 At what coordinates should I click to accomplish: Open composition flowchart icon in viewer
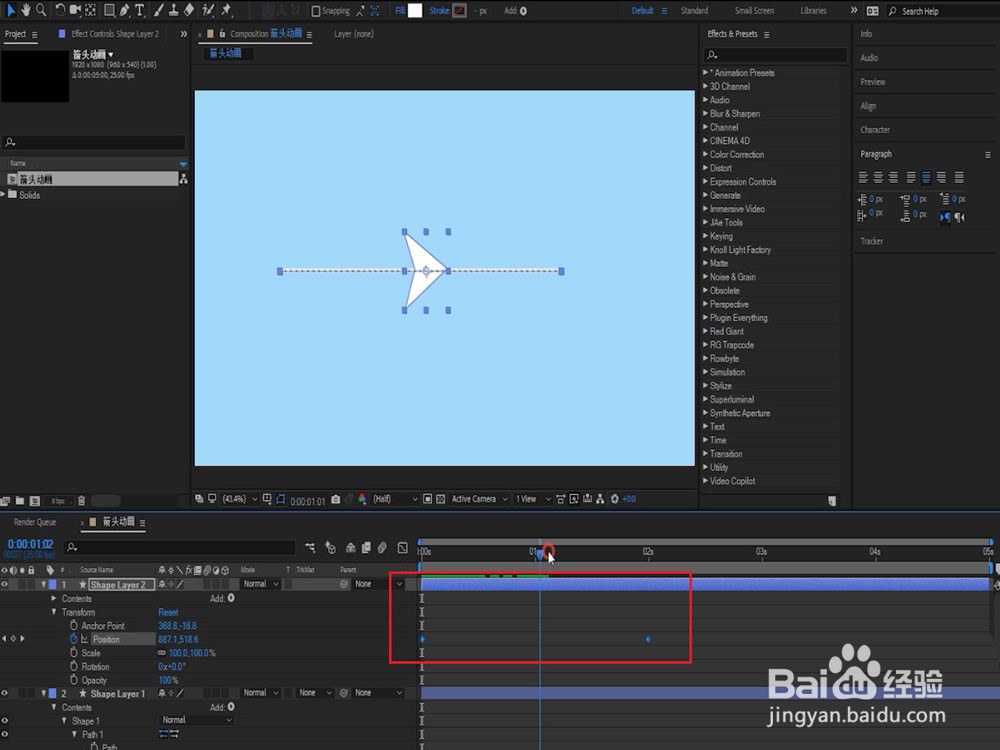coord(600,499)
